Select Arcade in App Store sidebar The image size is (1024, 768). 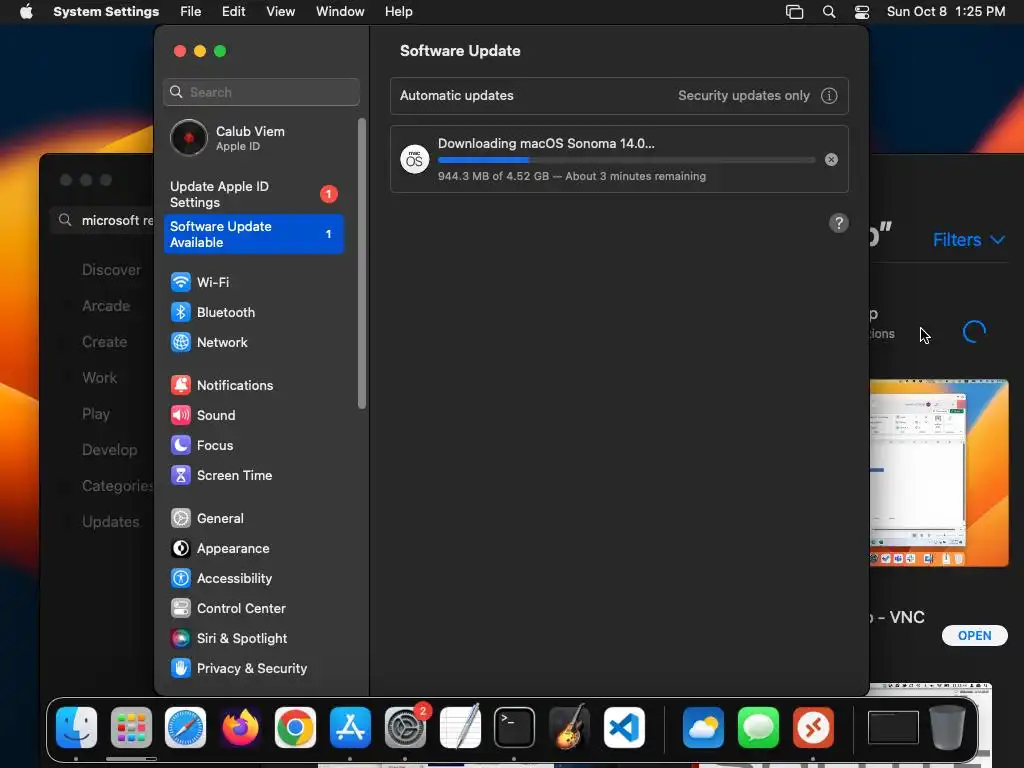(x=106, y=306)
